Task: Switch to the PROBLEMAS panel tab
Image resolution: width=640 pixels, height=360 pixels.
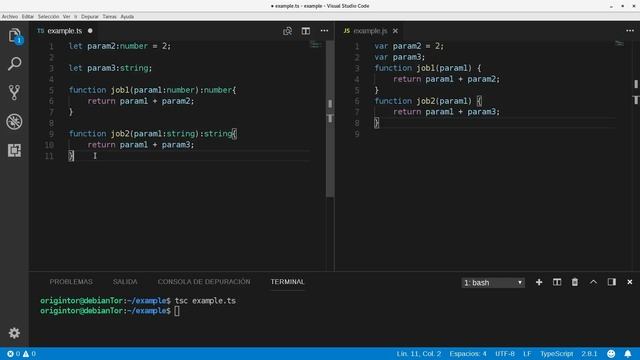Action: (x=71, y=282)
